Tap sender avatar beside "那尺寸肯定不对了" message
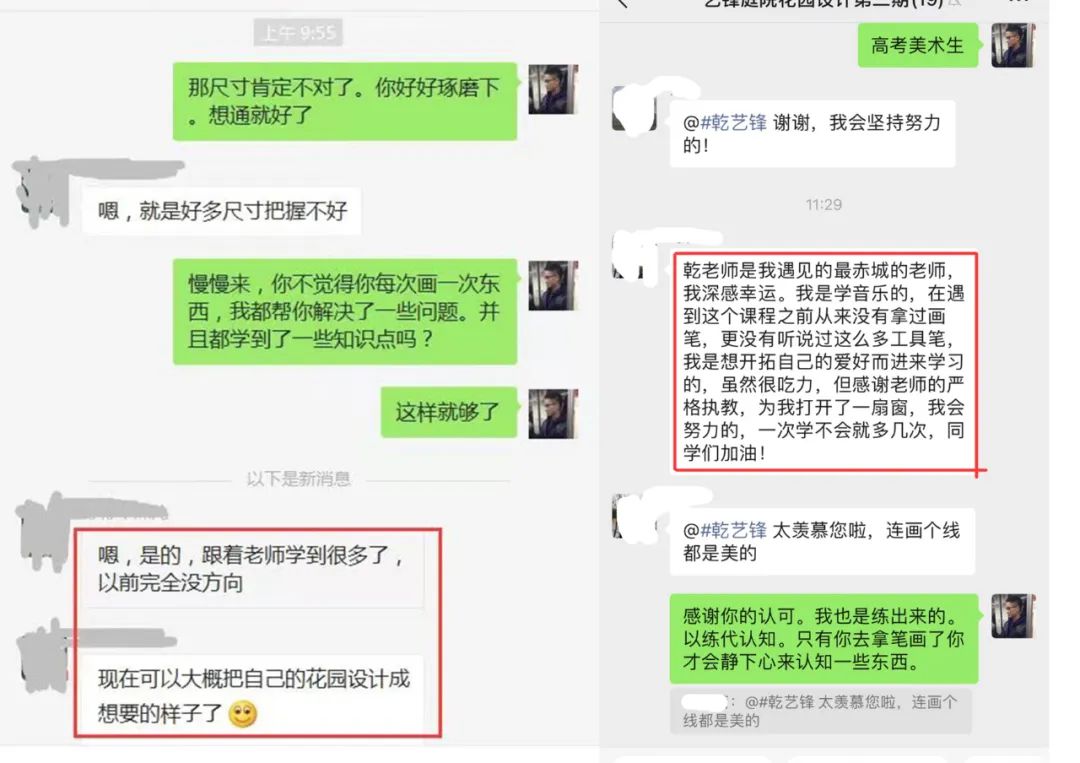Screen dimensions: 1080x763 point(553,90)
